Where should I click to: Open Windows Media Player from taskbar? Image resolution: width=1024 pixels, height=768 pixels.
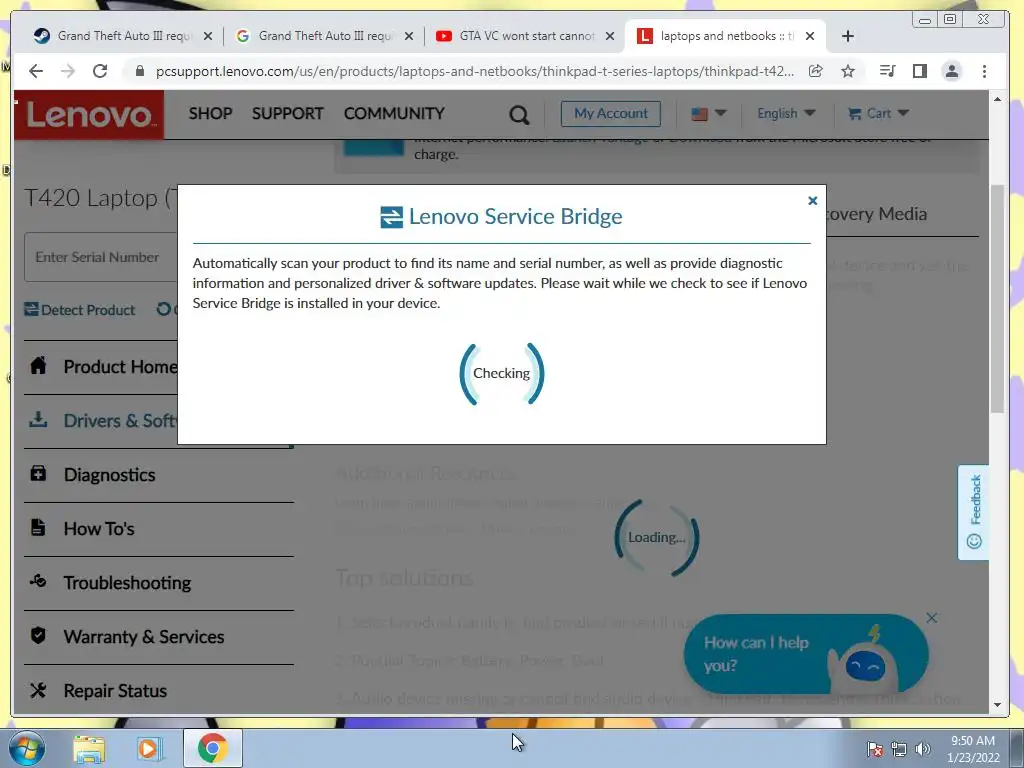coord(149,748)
